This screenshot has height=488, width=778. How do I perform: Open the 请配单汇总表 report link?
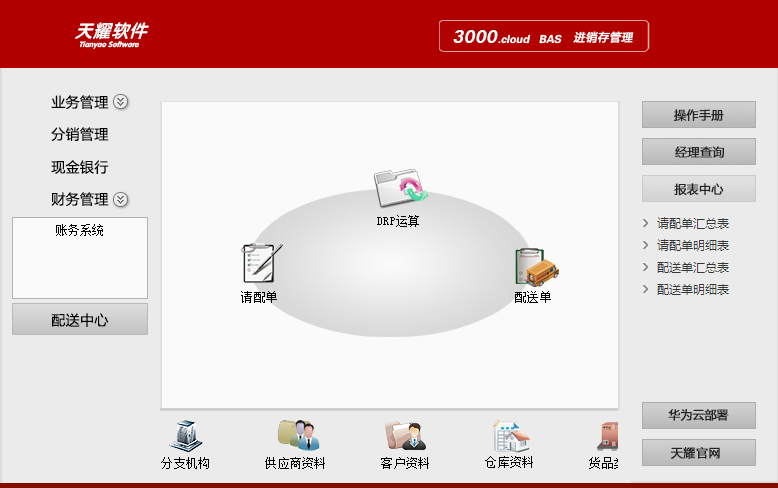pyautogui.click(x=693, y=224)
